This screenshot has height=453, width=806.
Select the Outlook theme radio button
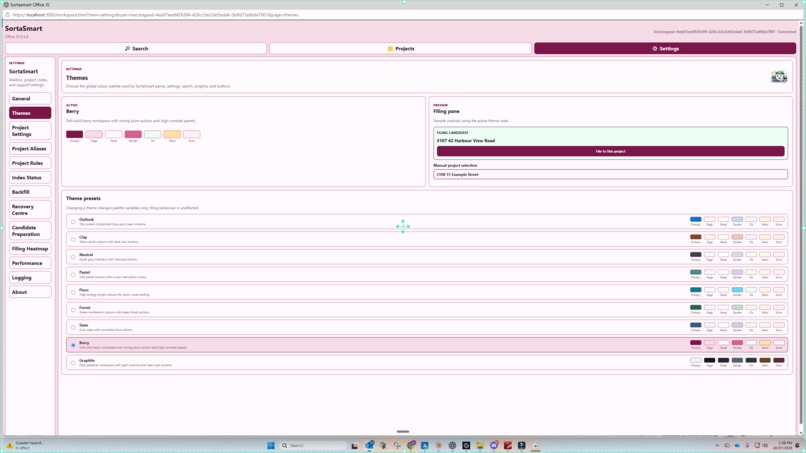[x=73, y=222]
